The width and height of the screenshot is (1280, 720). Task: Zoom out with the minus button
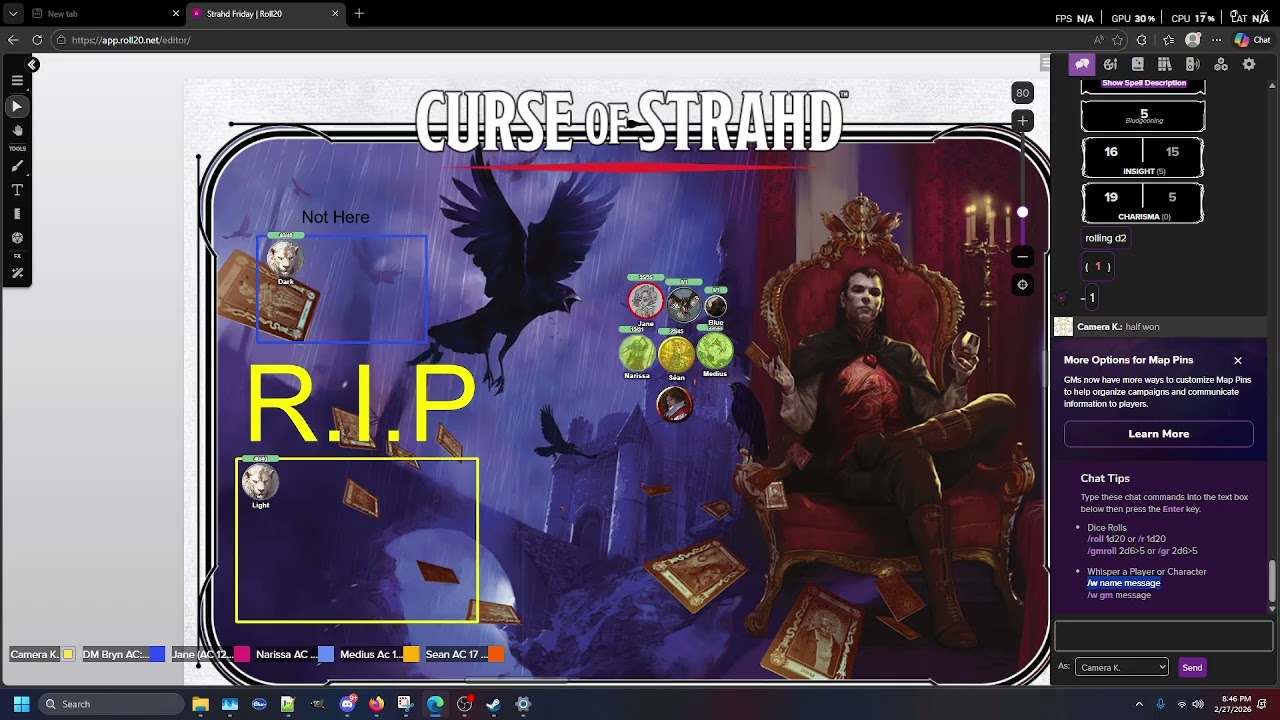pos(1022,257)
